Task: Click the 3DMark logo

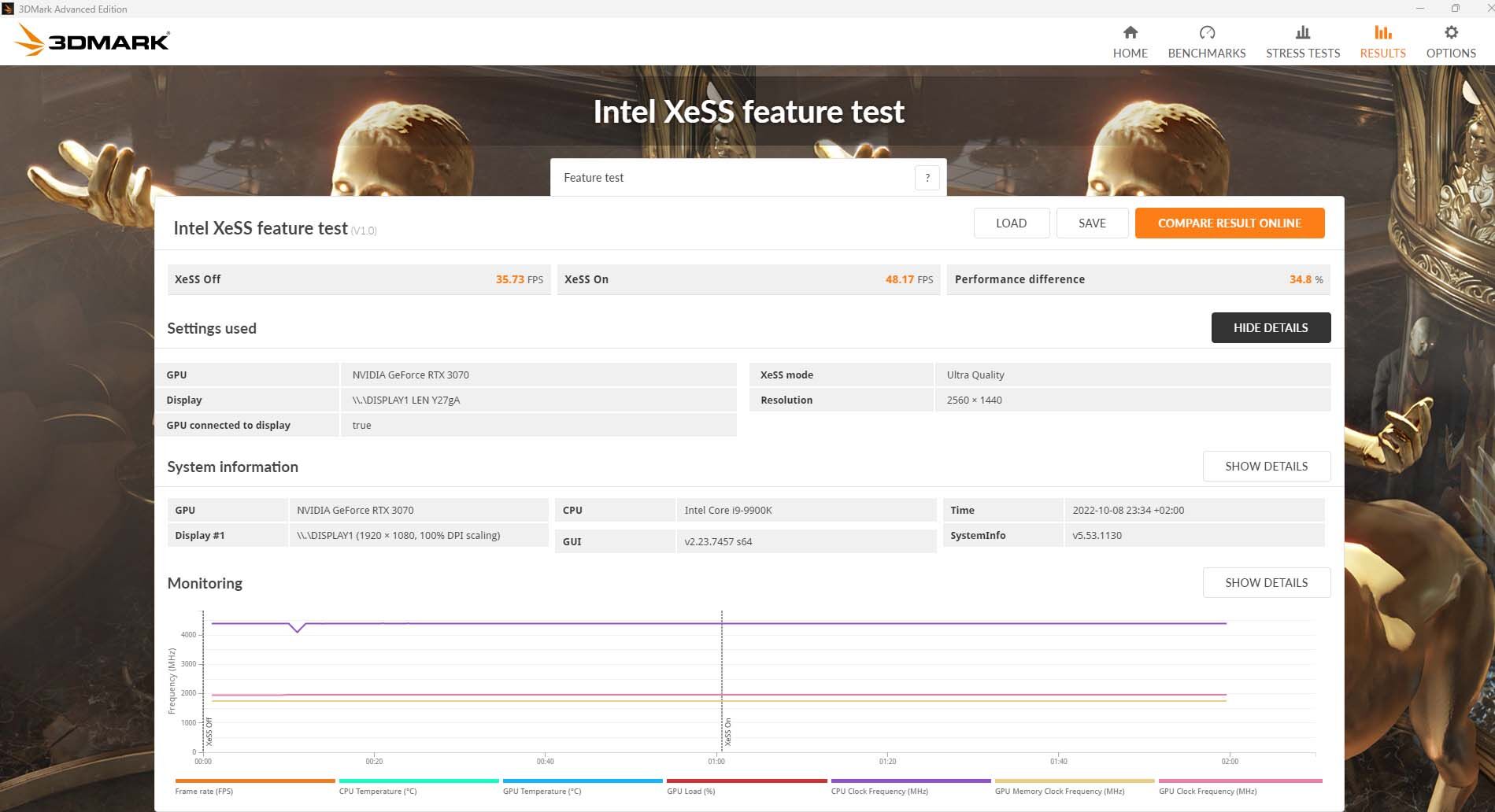Action: pos(92,40)
